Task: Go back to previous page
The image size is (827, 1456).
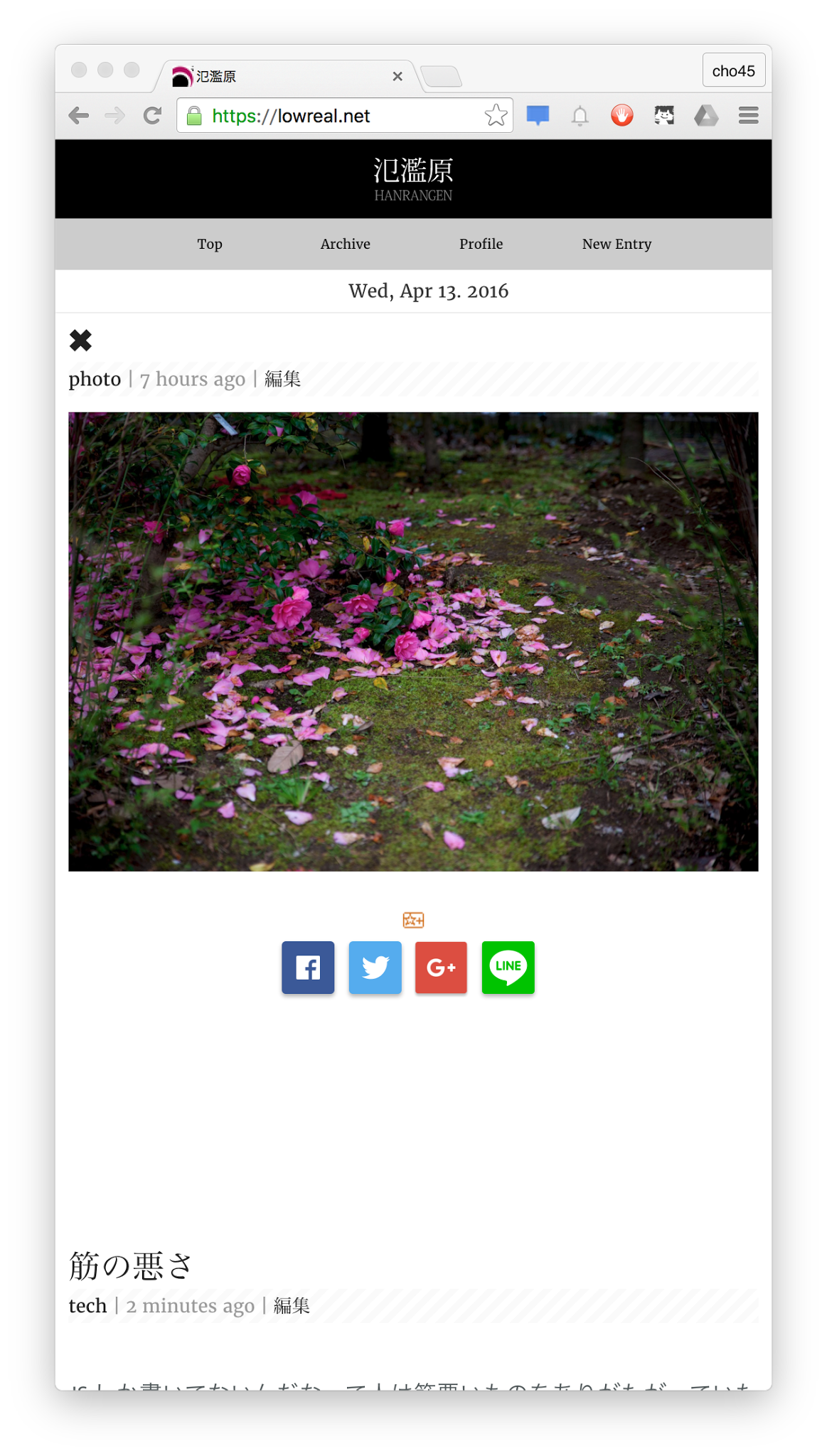Action: point(79,115)
